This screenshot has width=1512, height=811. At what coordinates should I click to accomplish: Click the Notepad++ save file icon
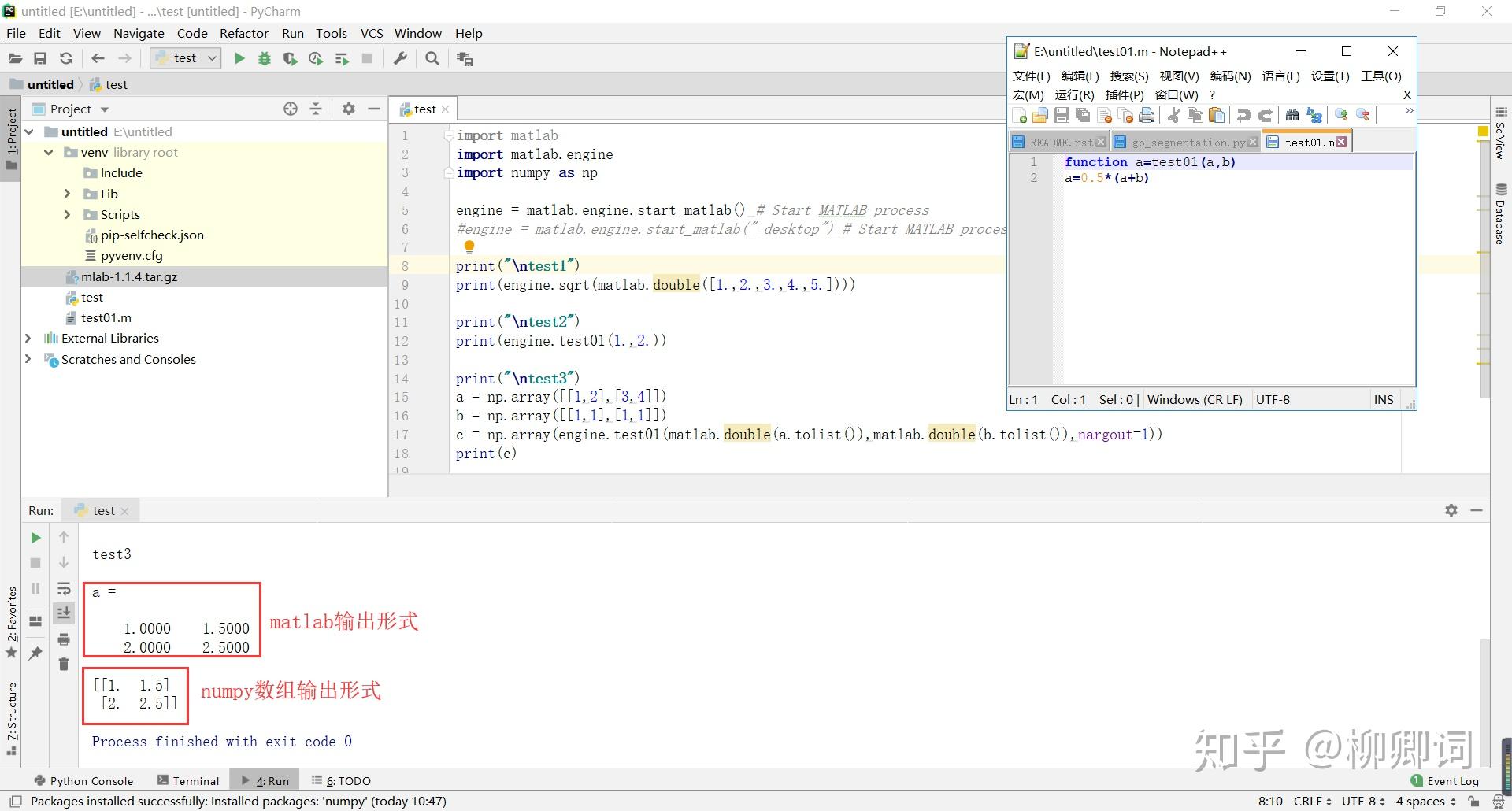tap(1062, 116)
